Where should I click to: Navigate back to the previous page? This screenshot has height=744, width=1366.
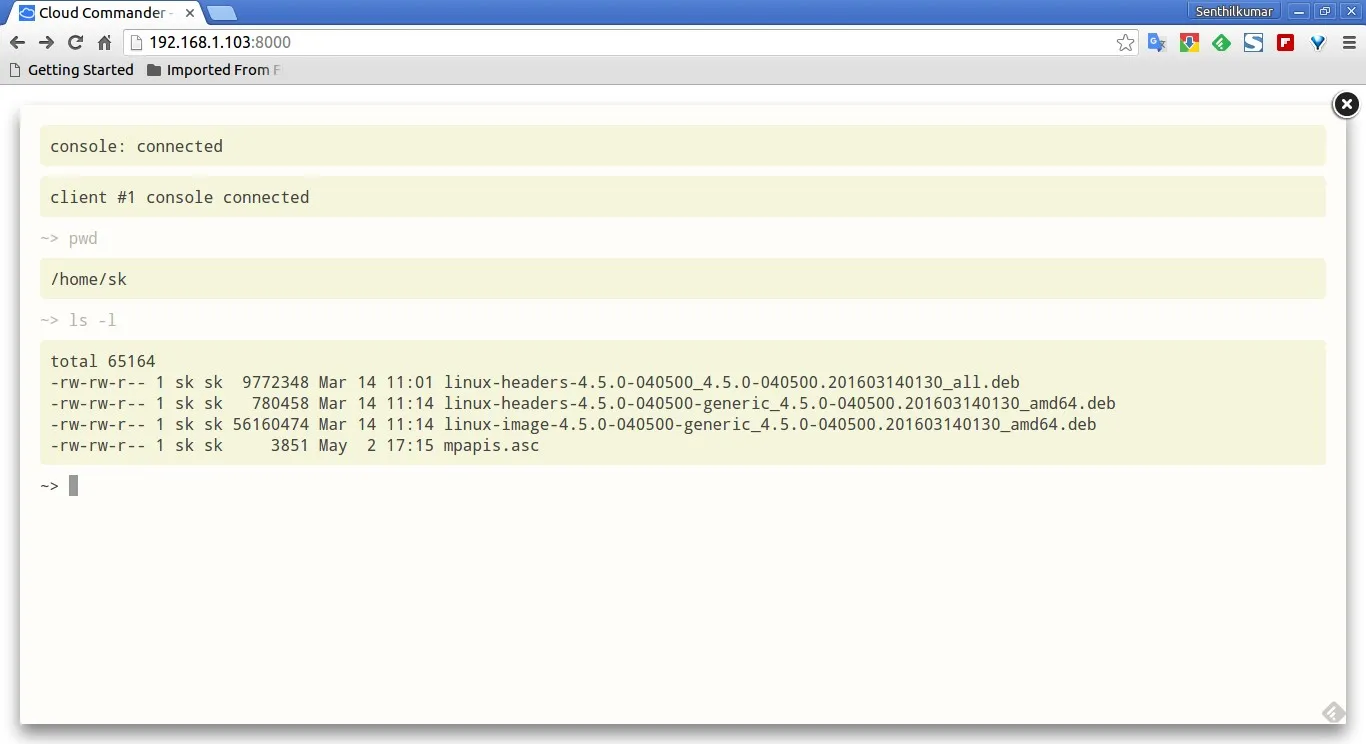pos(17,43)
